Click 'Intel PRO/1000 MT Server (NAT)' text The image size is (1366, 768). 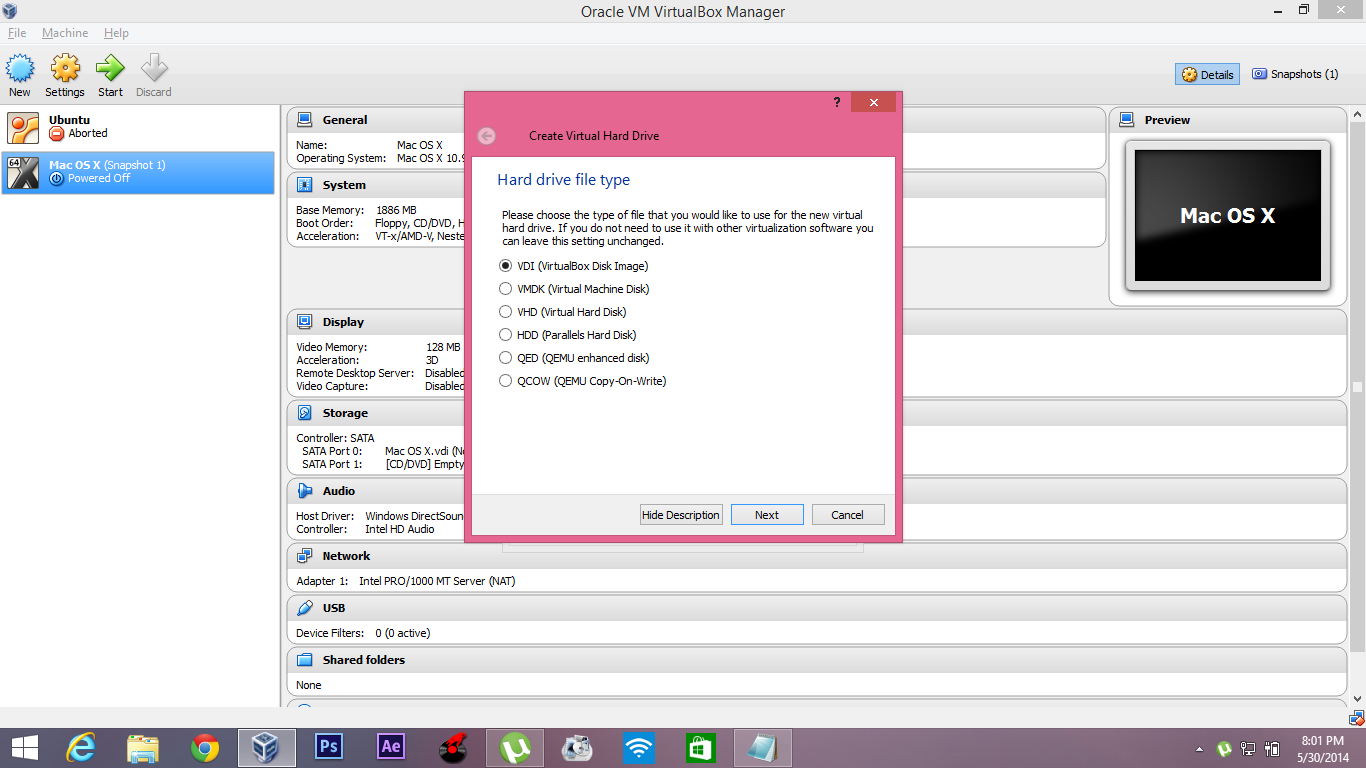pyautogui.click(x=438, y=581)
